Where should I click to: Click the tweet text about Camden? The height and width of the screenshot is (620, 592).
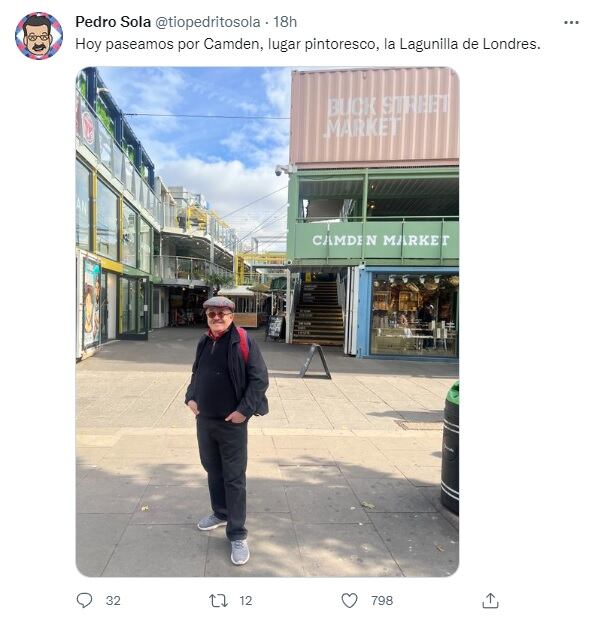(308, 44)
